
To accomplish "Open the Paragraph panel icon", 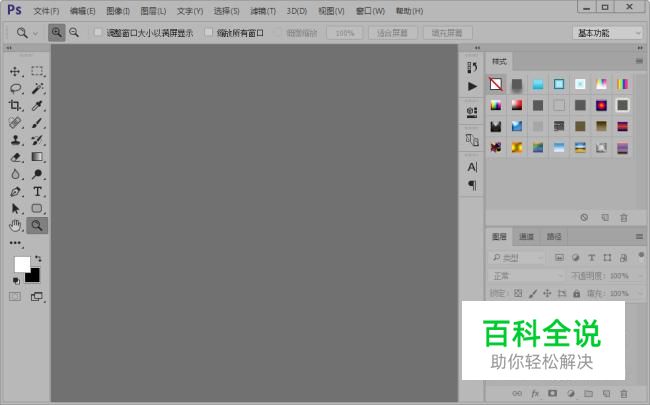I will click(472, 185).
